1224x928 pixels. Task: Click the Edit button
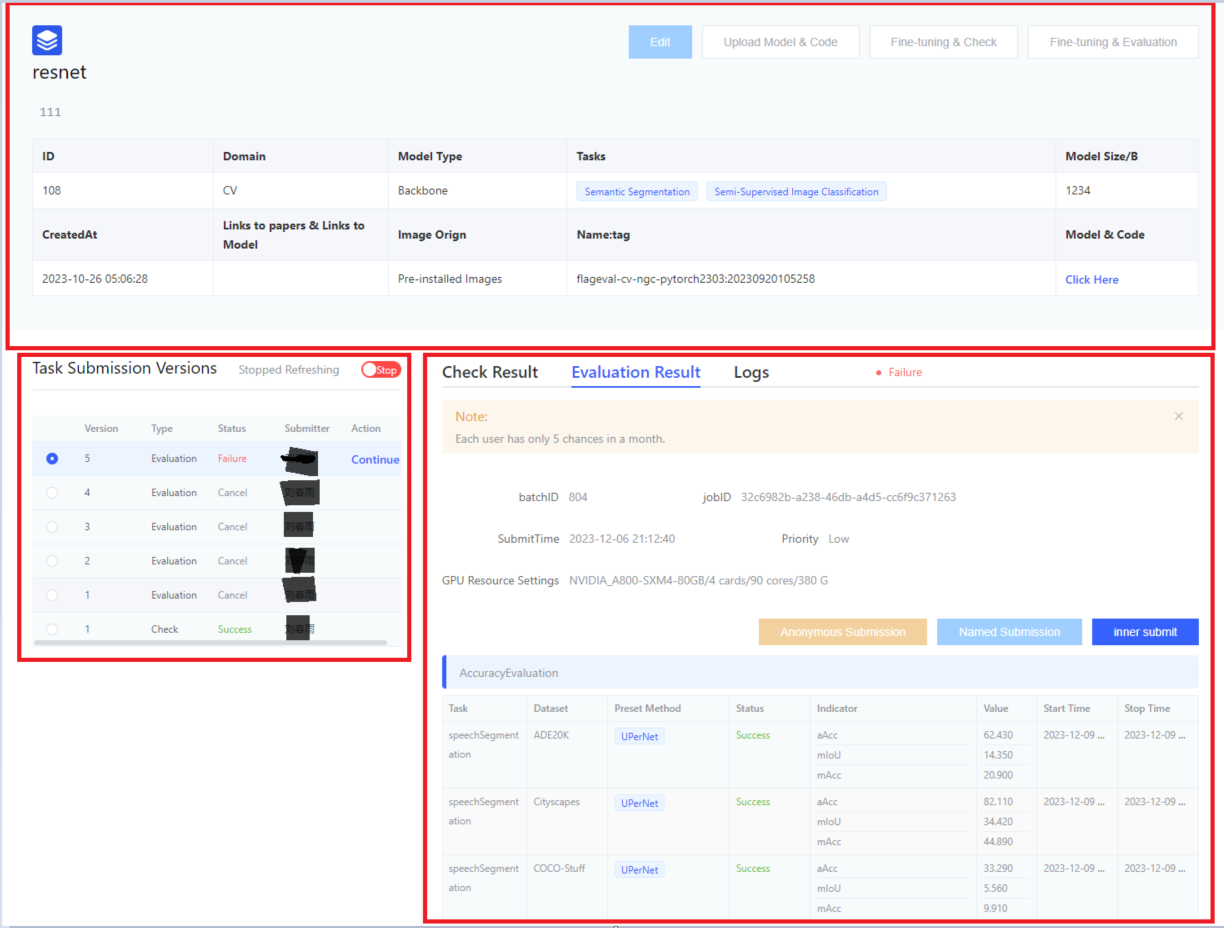pyautogui.click(x=660, y=42)
